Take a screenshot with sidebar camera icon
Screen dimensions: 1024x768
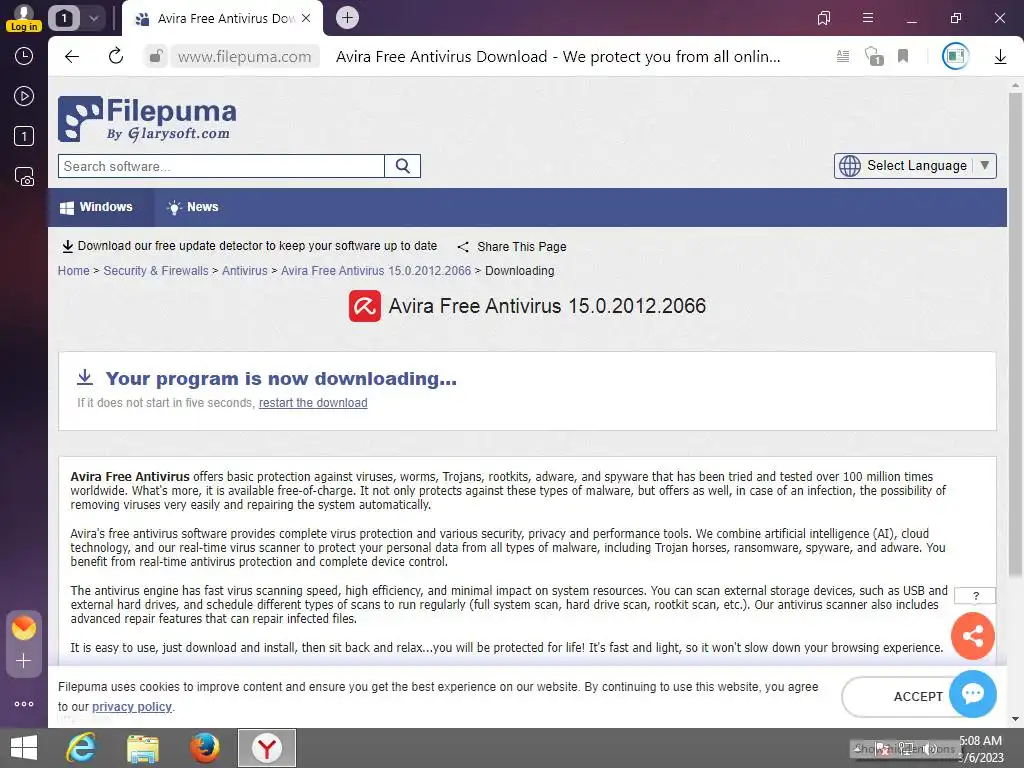pos(24,177)
